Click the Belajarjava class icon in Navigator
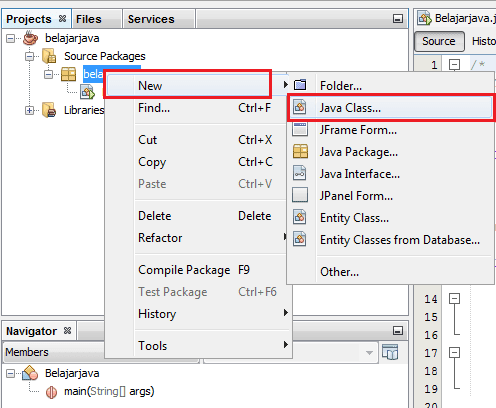 click(x=30, y=373)
